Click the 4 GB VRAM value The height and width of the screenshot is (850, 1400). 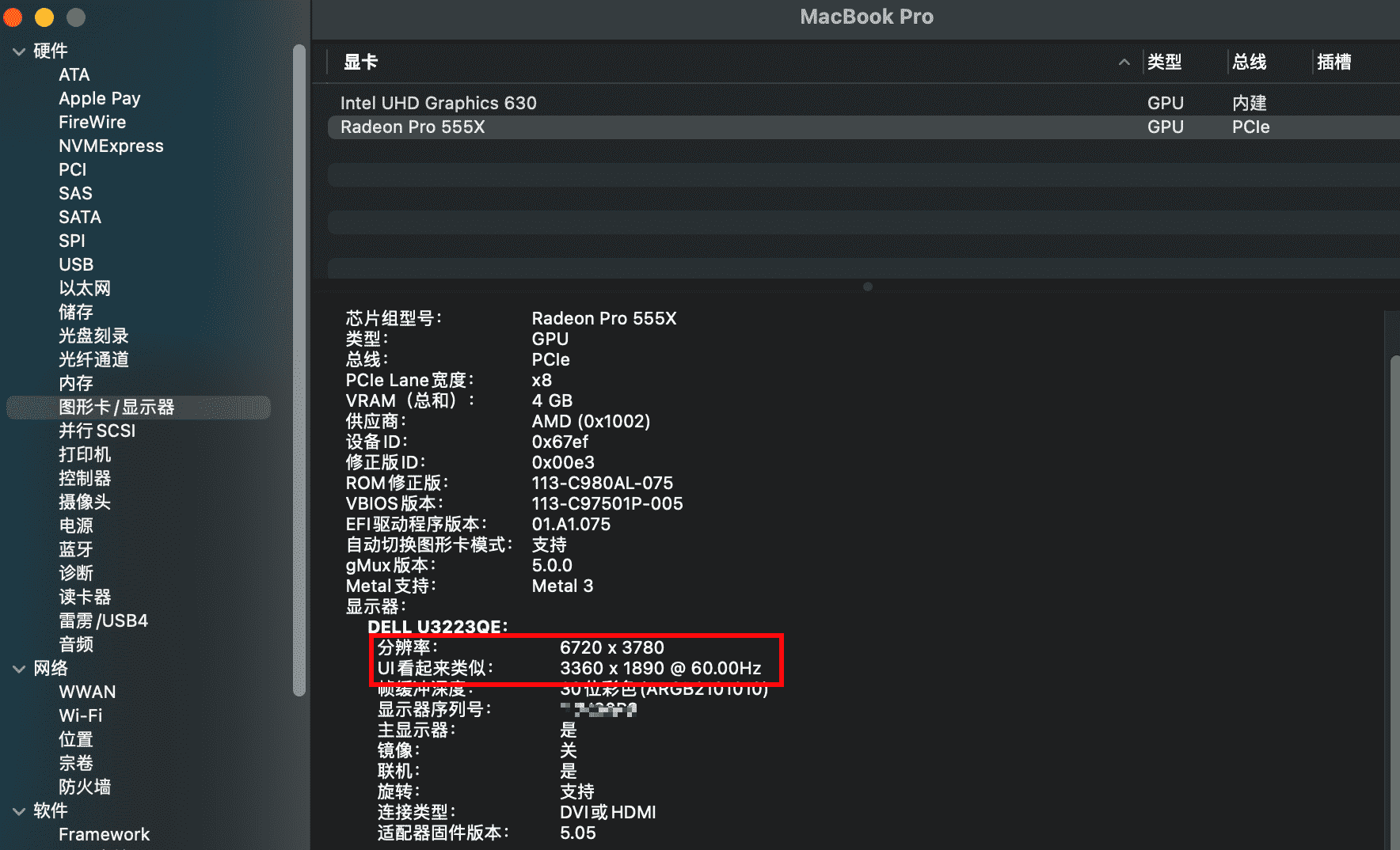552,400
